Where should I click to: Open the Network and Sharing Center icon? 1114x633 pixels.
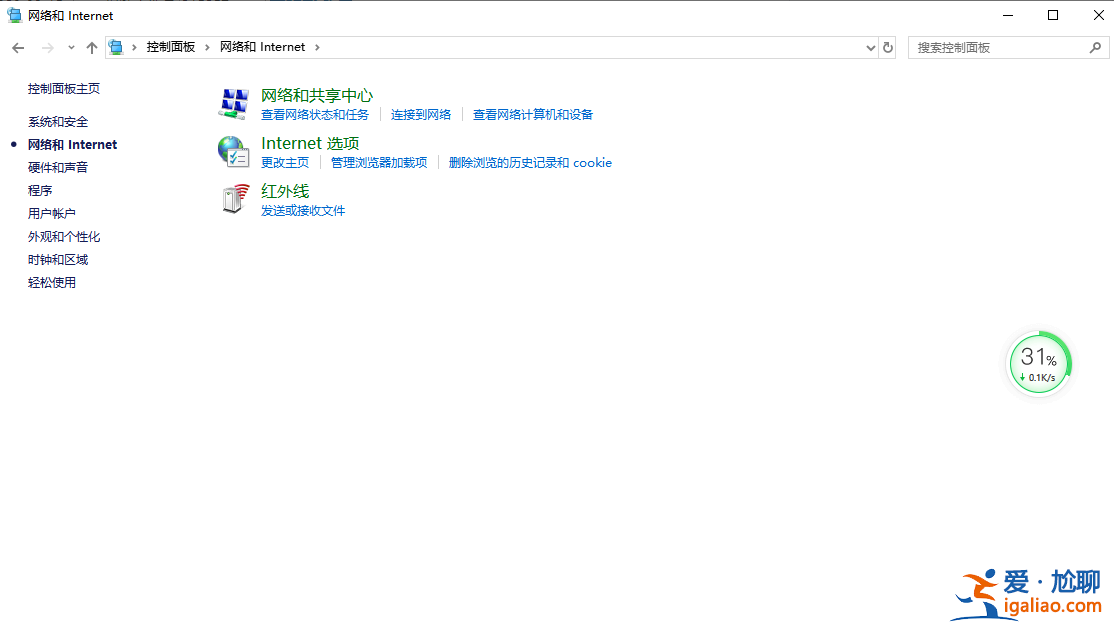click(x=233, y=103)
